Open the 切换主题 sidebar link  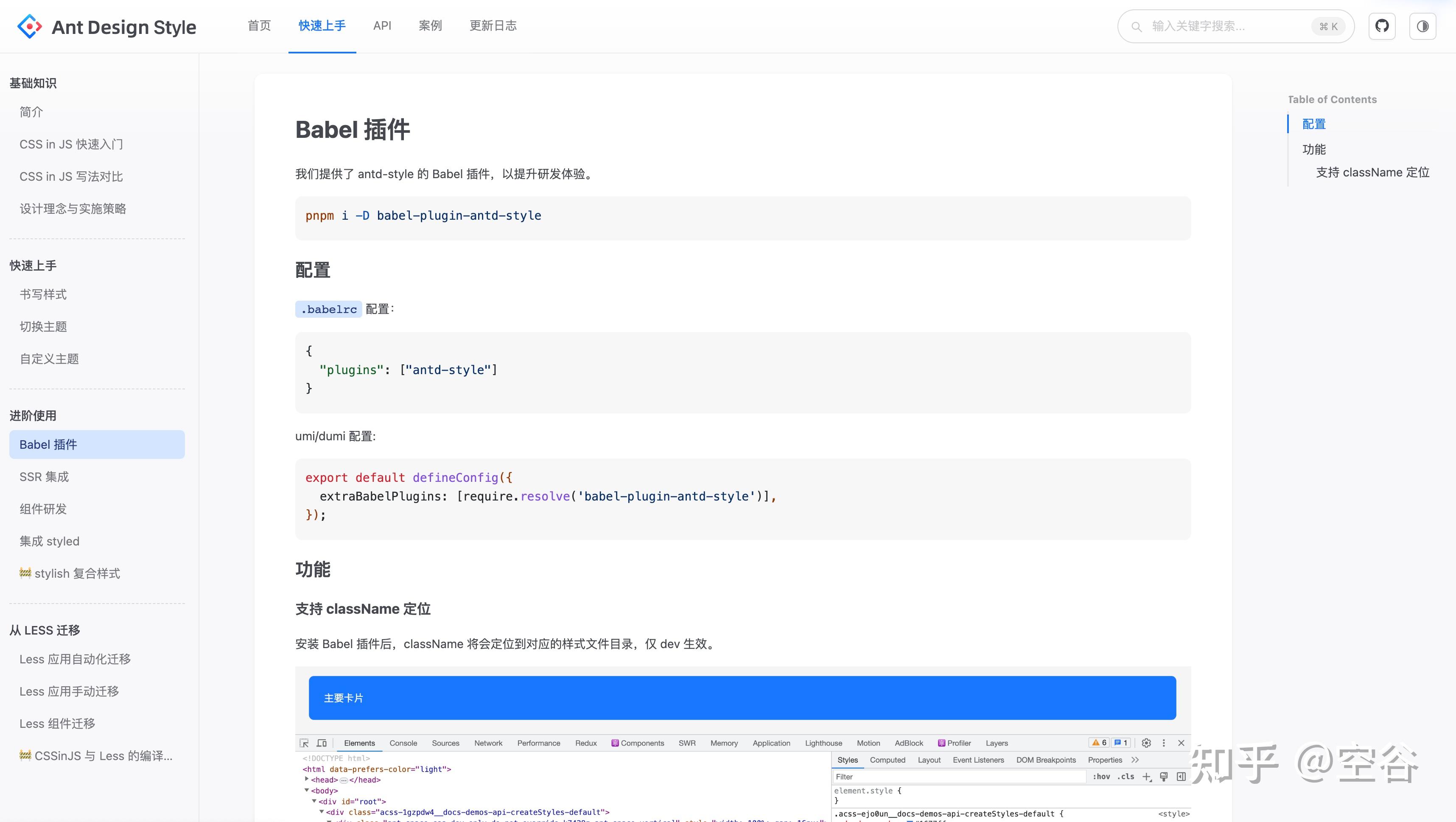click(x=44, y=327)
